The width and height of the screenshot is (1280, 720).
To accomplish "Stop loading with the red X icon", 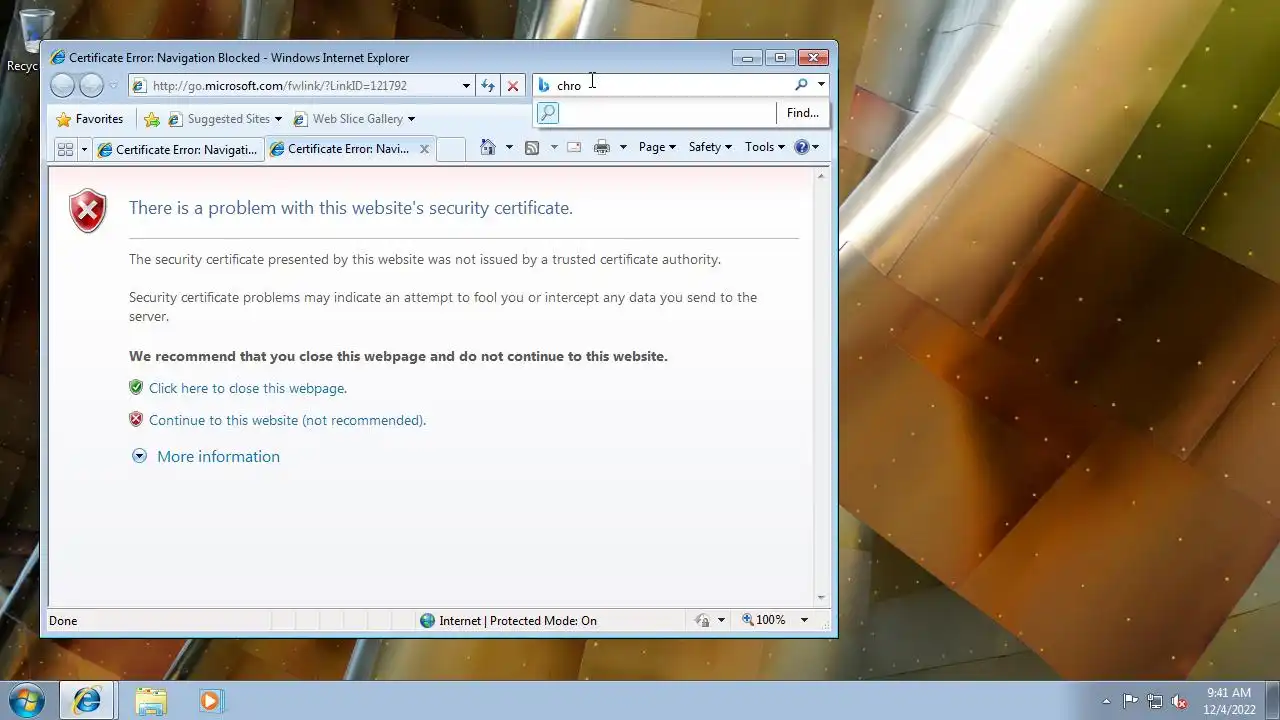I will (x=513, y=86).
